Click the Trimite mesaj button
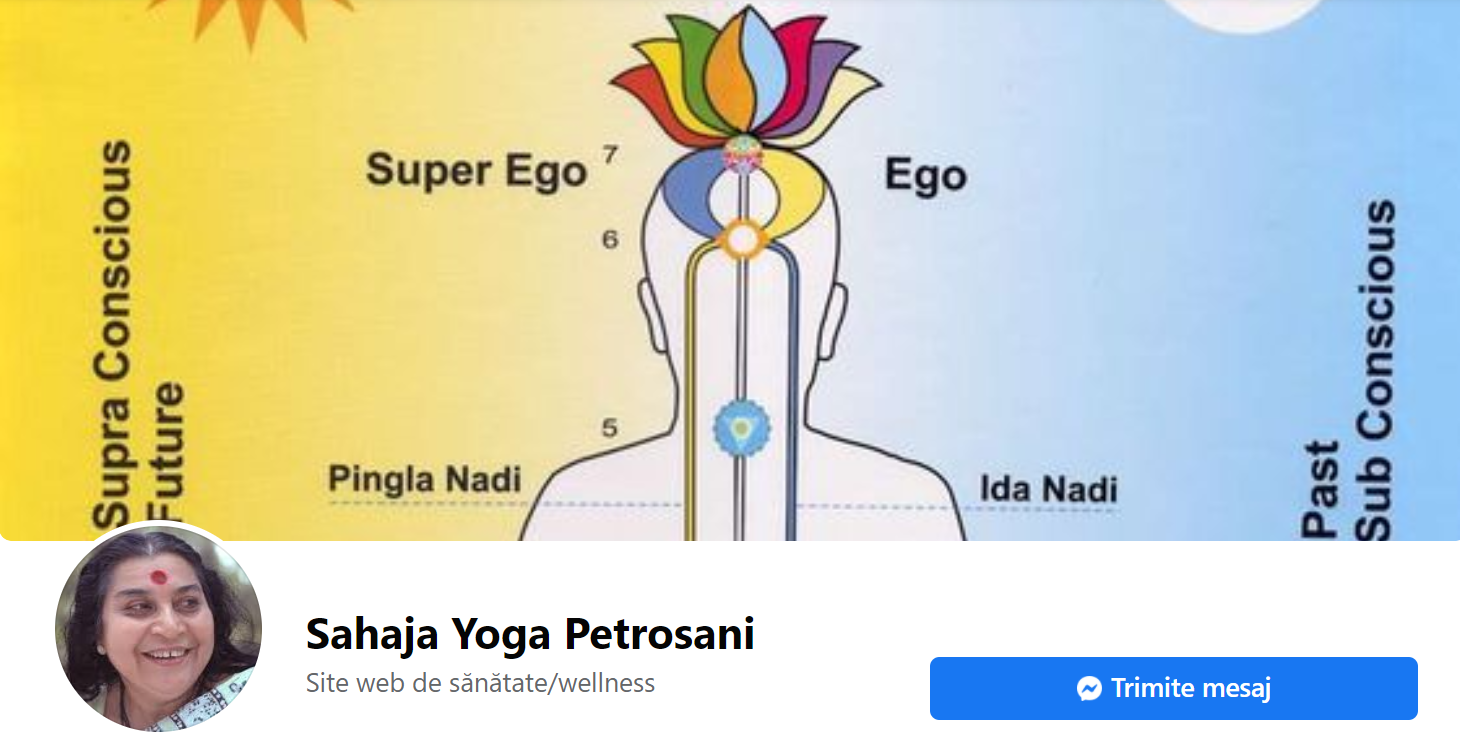 [x=1173, y=689]
